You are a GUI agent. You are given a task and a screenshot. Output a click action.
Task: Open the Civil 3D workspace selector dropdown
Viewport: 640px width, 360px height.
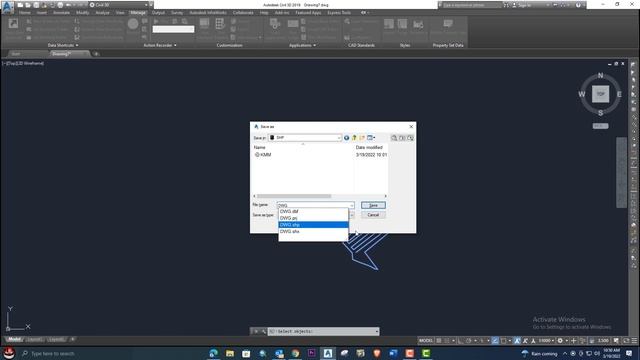click(x=118, y=5)
